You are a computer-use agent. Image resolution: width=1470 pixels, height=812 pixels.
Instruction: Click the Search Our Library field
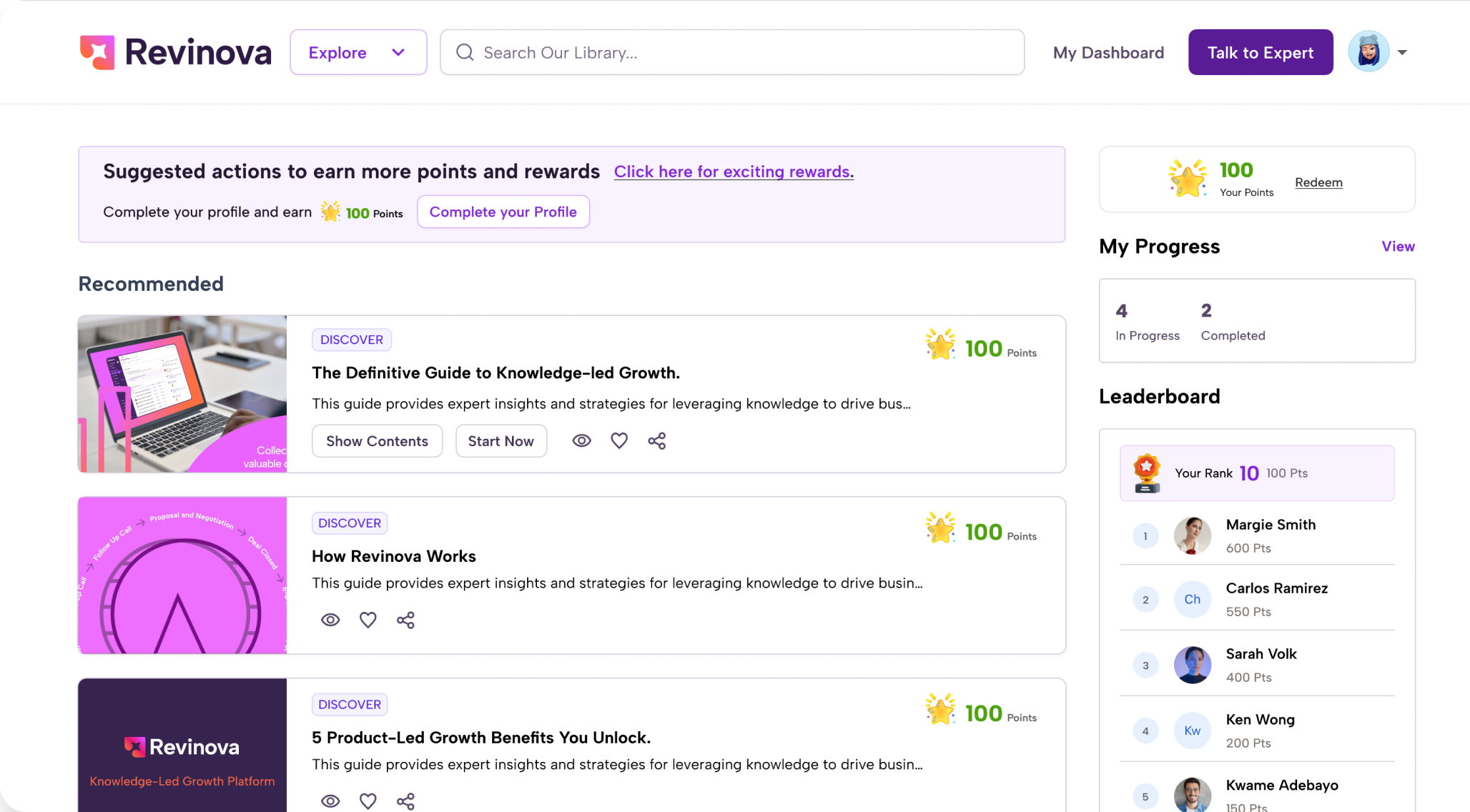[x=732, y=52]
